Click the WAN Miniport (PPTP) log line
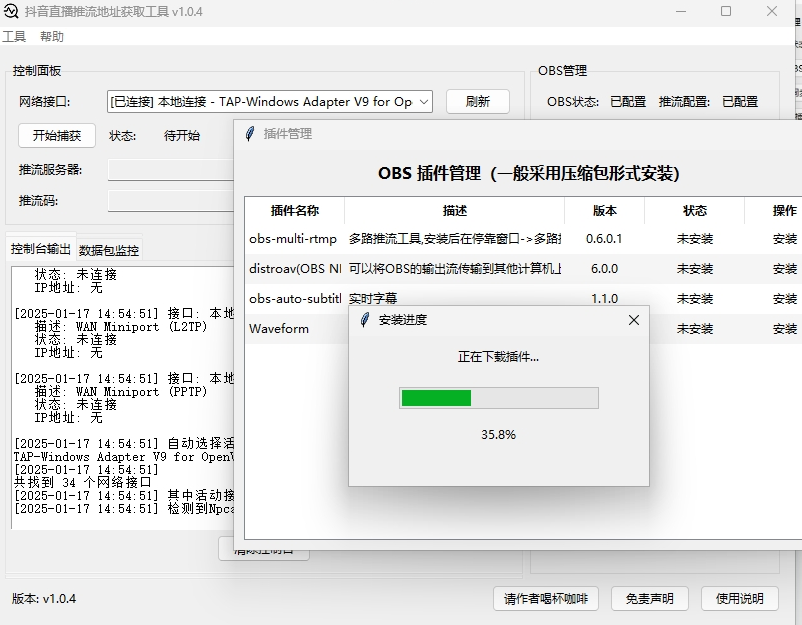This screenshot has width=802, height=625. (121, 392)
